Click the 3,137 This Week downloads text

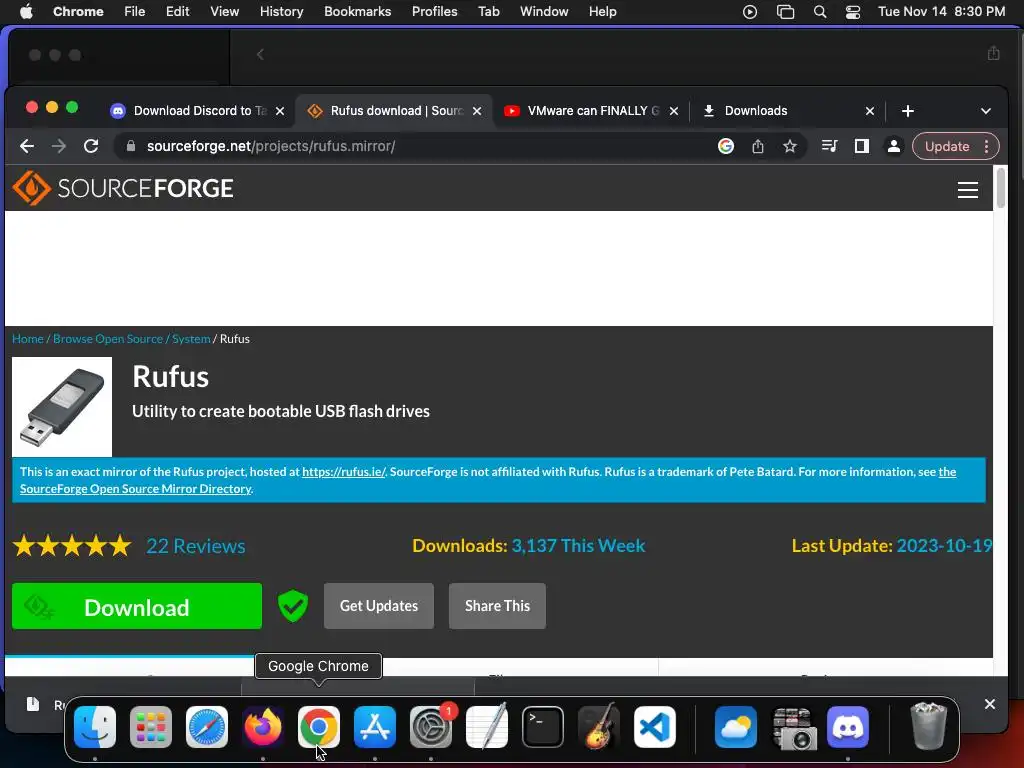pos(578,546)
